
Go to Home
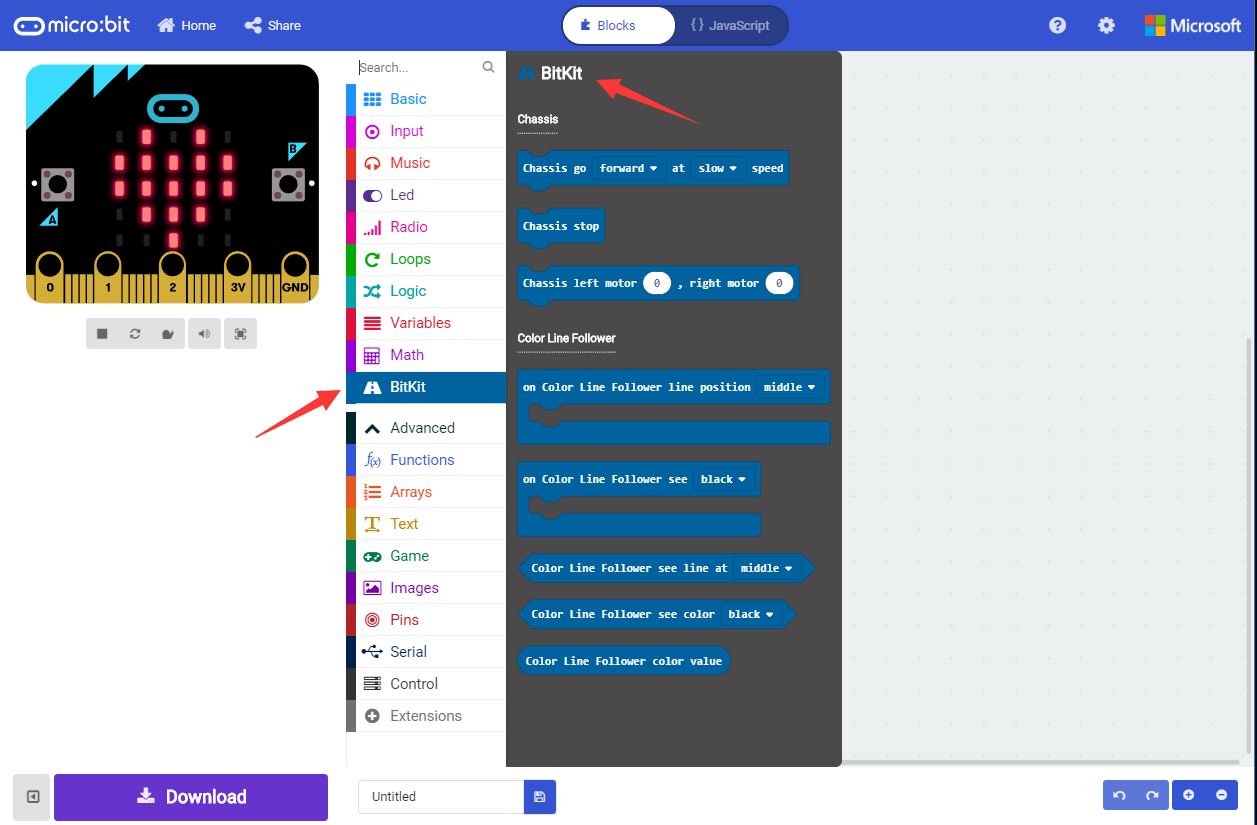tap(187, 26)
